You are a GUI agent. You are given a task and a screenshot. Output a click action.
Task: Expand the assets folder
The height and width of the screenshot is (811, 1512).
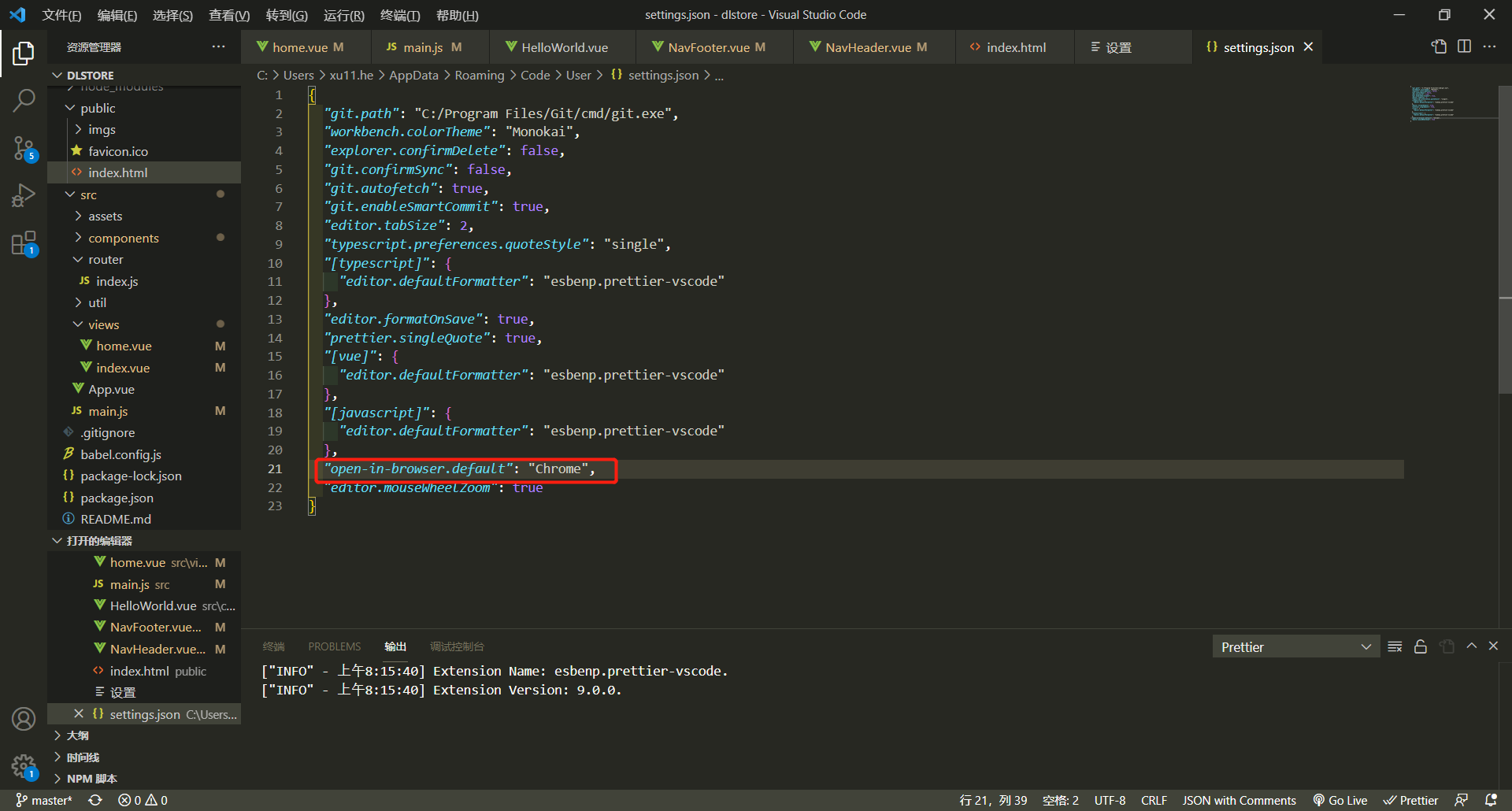[144, 216]
